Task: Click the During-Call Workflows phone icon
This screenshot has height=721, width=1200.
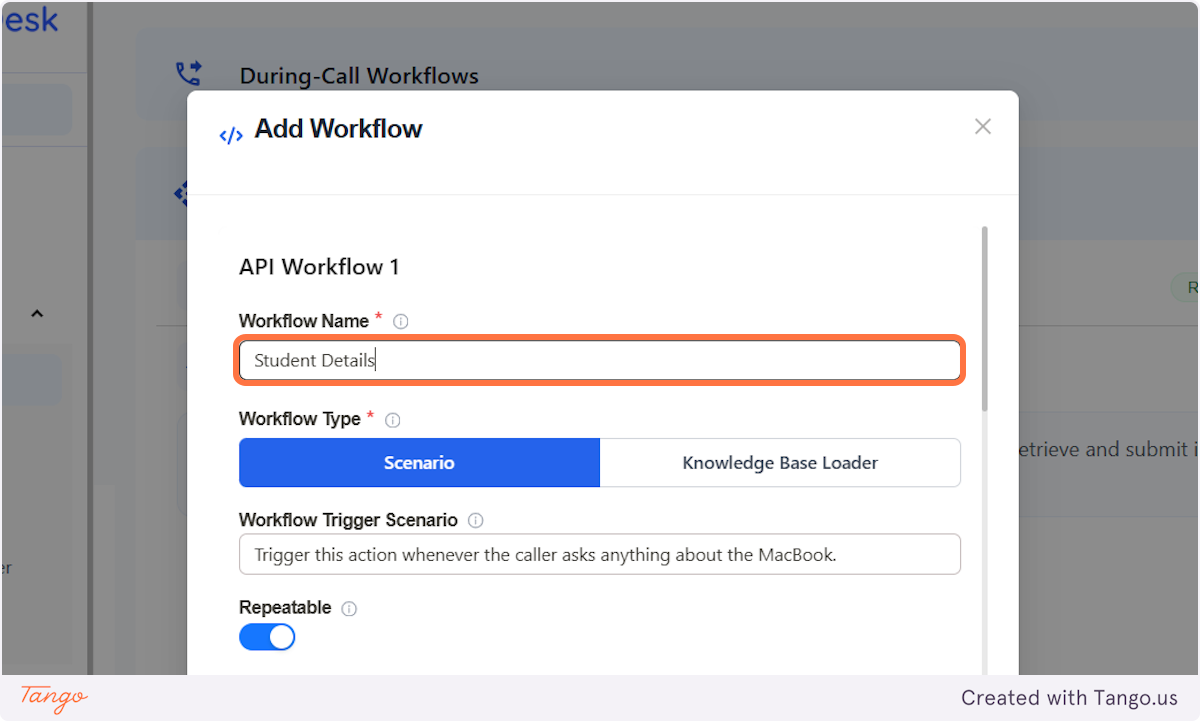Action: coord(188,74)
